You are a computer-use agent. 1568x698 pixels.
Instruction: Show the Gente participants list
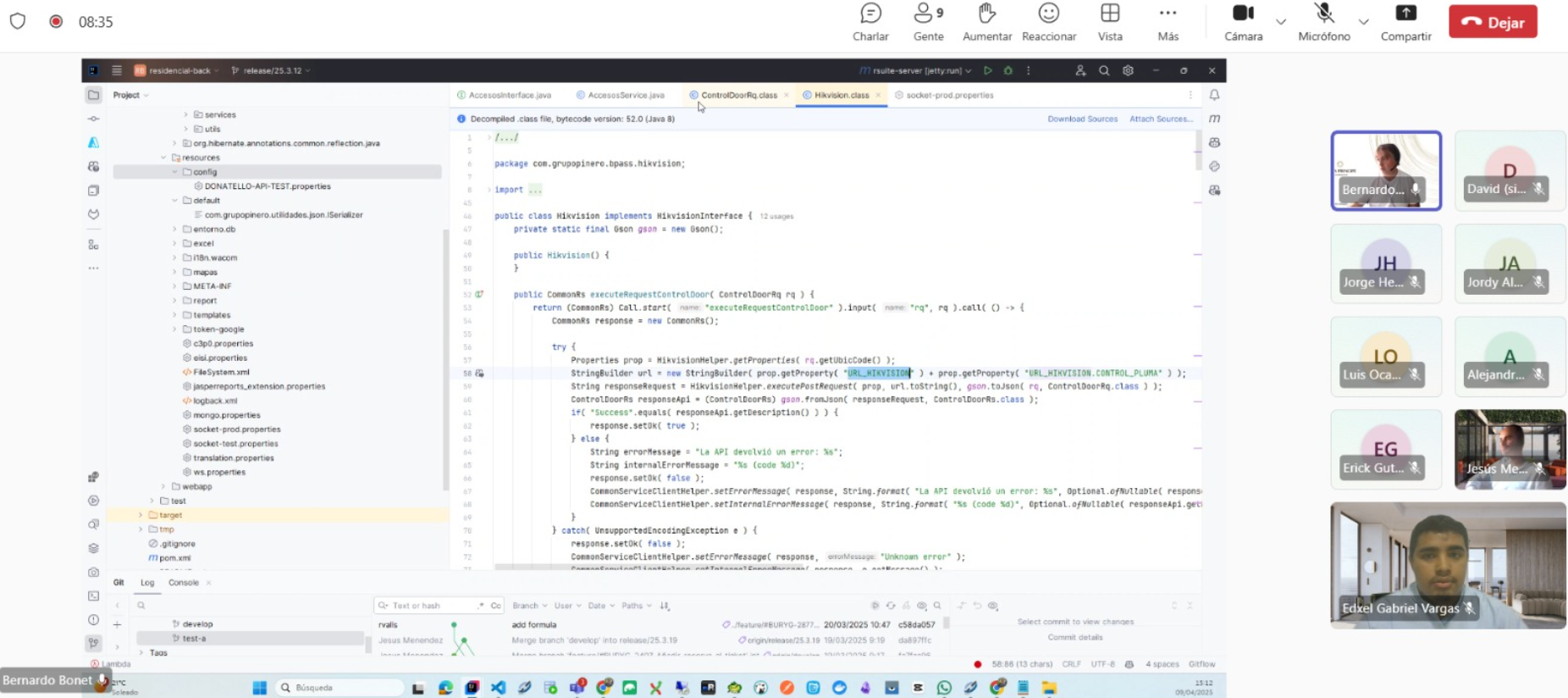pos(928,23)
